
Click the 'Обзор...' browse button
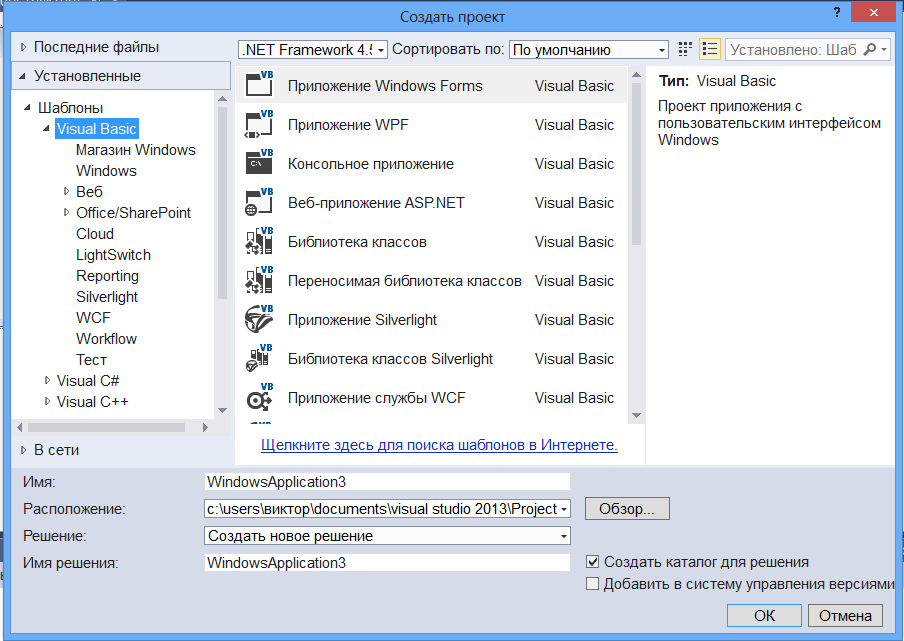pyautogui.click(x=627, y=509)
